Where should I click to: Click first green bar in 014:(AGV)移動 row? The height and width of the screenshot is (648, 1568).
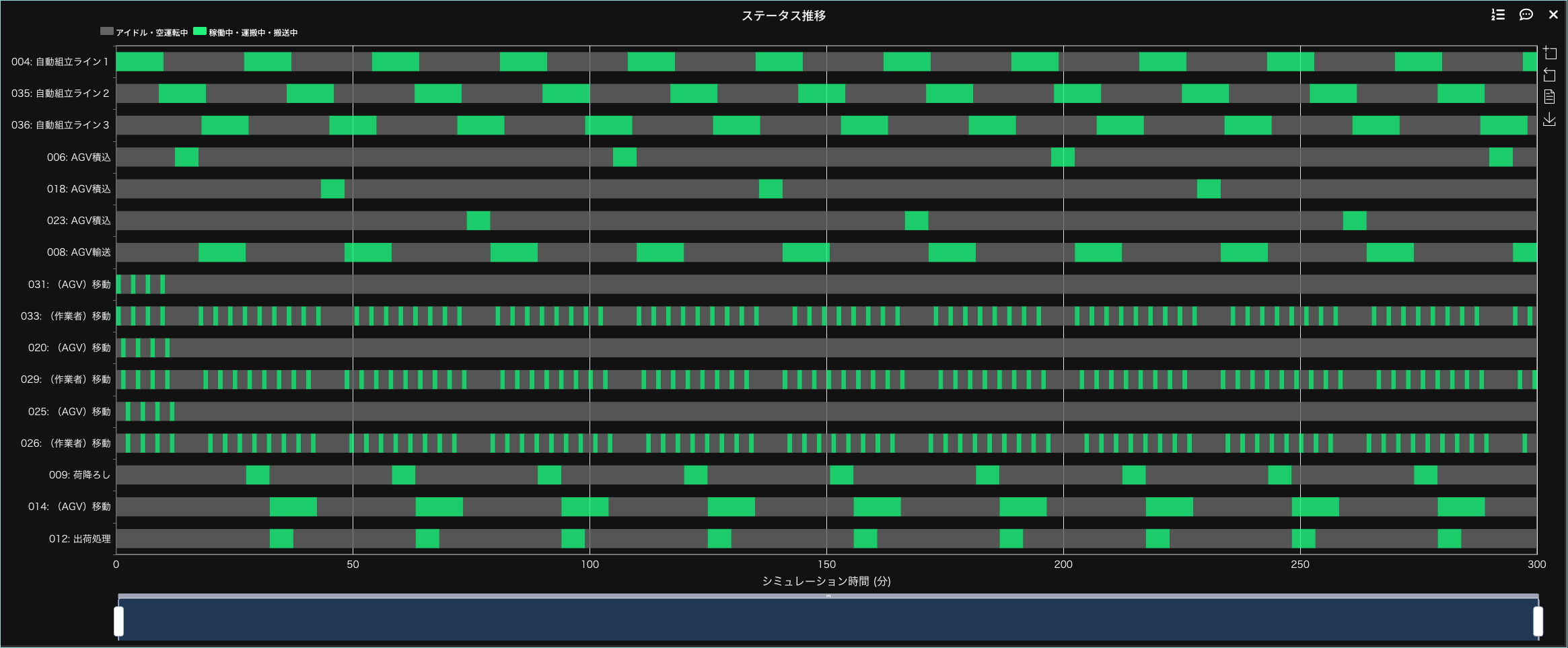[293, 507]
